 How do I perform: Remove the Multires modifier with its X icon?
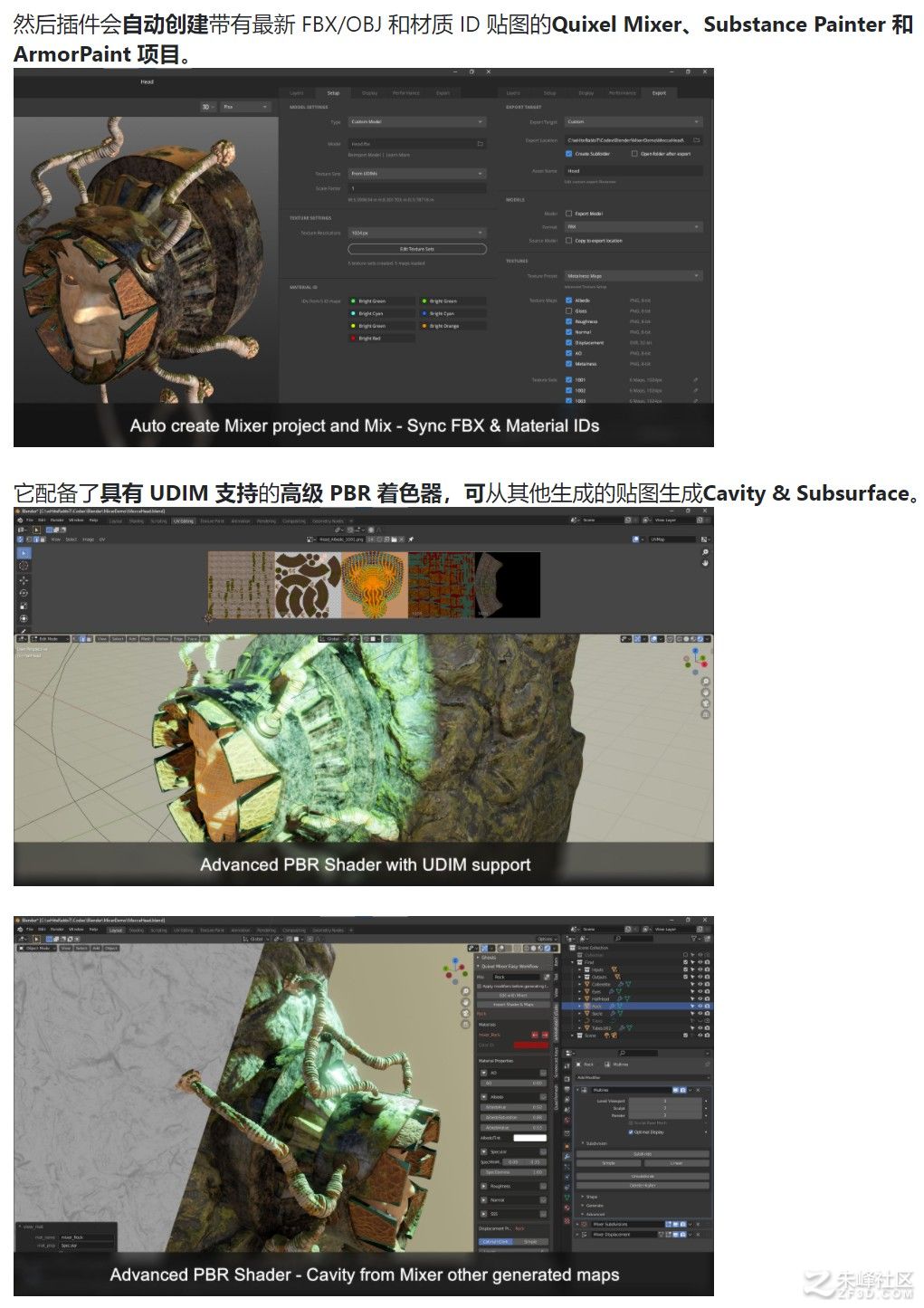point(699,1090)
